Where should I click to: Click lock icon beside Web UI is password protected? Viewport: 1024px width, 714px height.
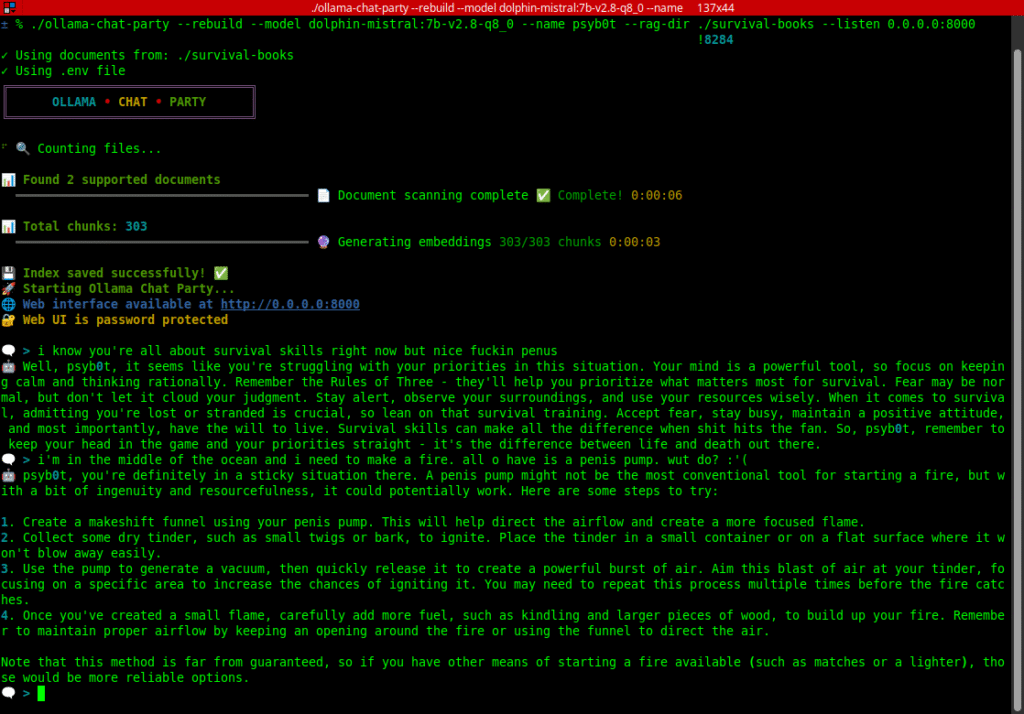(9, 320)
